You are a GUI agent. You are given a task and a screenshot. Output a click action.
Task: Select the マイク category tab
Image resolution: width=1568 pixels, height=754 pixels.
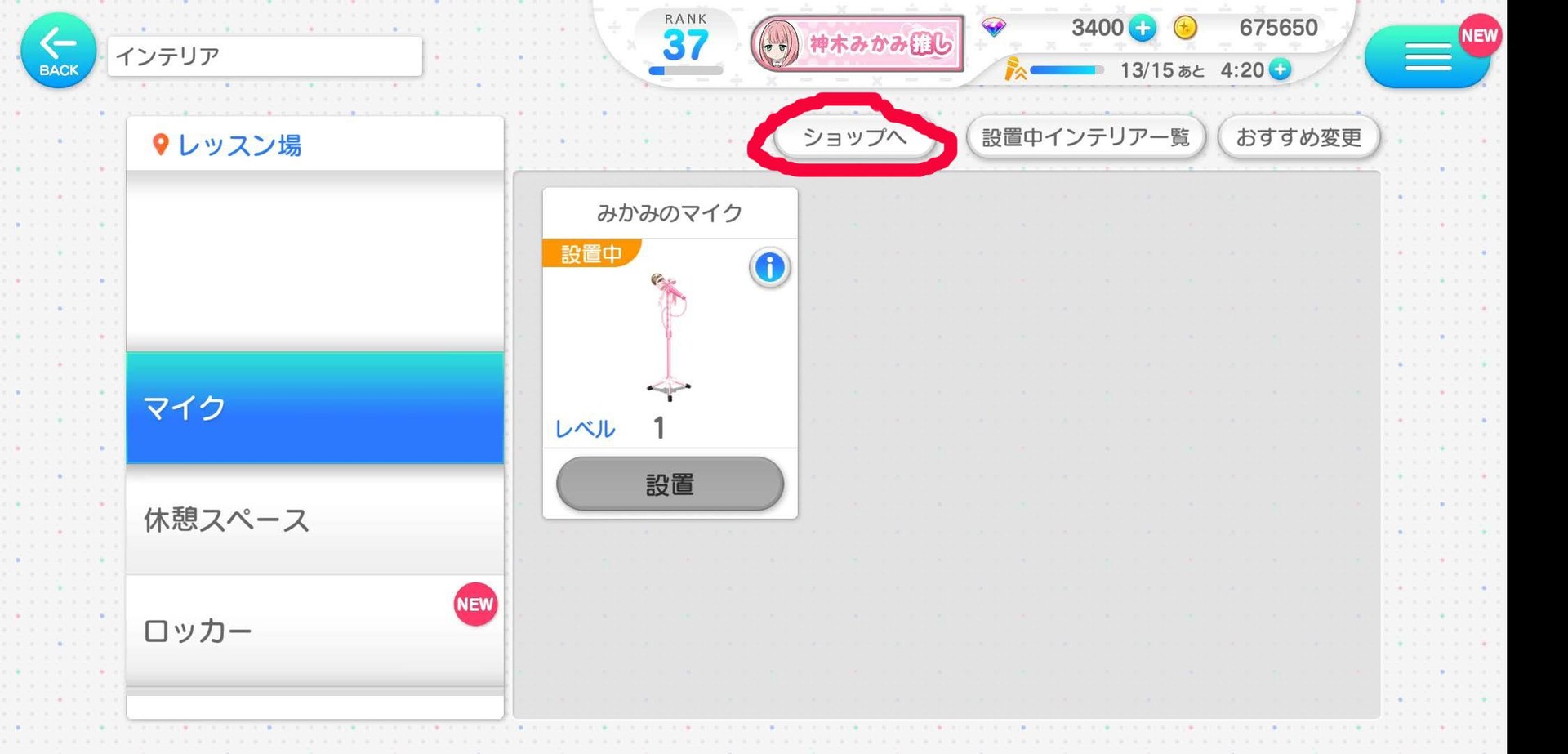315,408
